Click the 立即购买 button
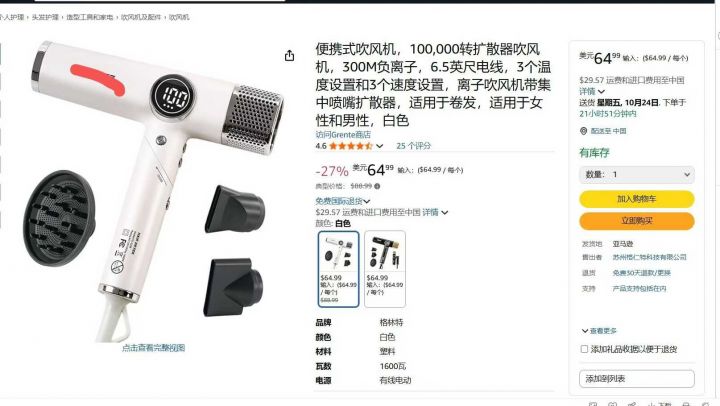The image size is (720, 406). [637, 221]
